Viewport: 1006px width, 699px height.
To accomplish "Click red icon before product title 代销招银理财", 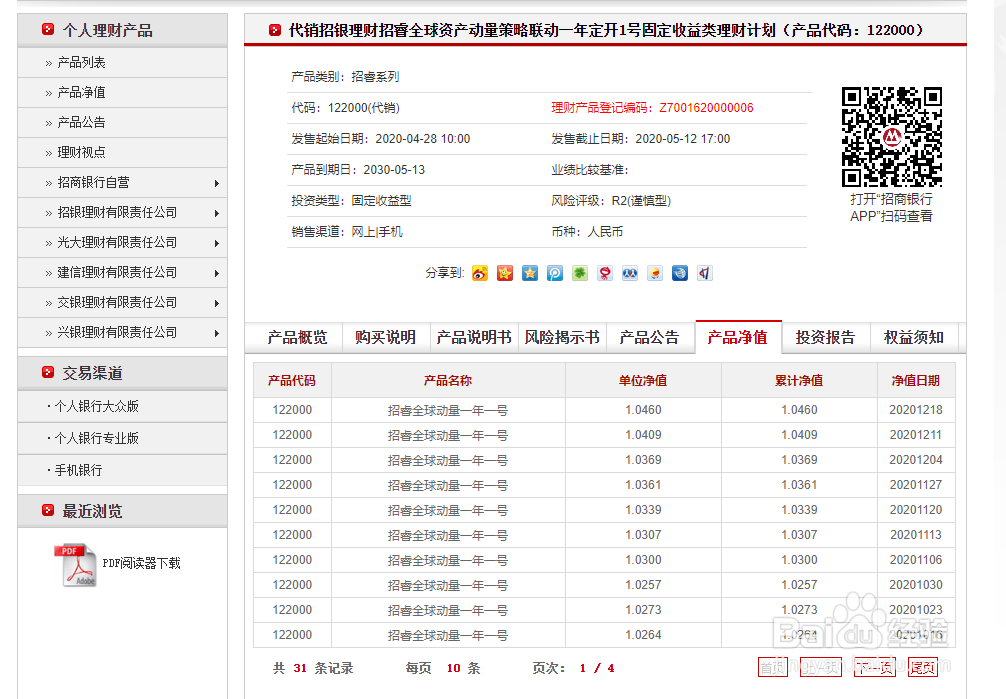I will pyautogui.click(x=275, y=30).
